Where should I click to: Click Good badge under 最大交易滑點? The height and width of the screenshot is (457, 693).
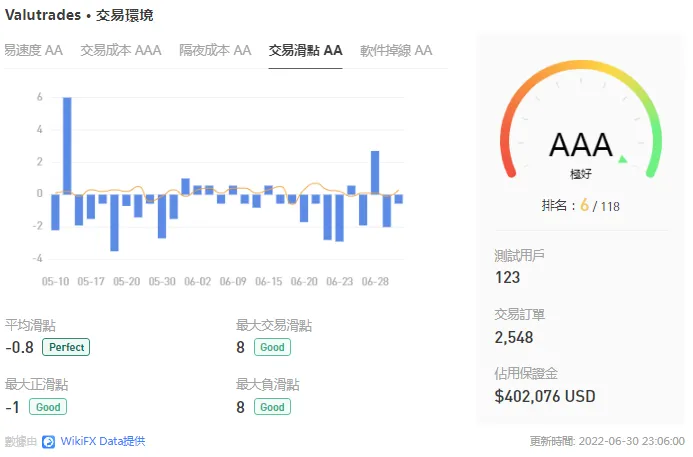(x=272, y=347)
